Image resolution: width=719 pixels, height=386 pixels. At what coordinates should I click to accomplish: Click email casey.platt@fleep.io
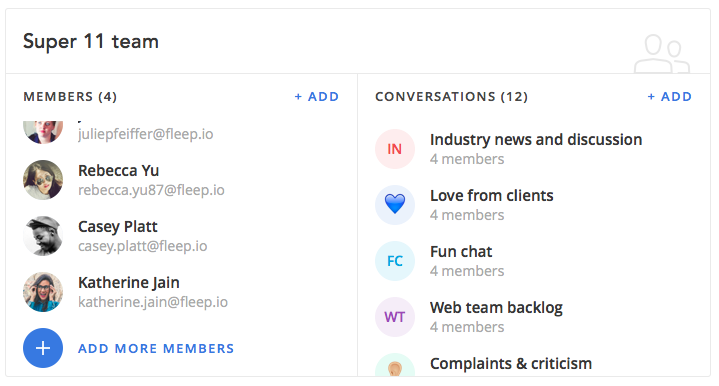coord(143,246)
